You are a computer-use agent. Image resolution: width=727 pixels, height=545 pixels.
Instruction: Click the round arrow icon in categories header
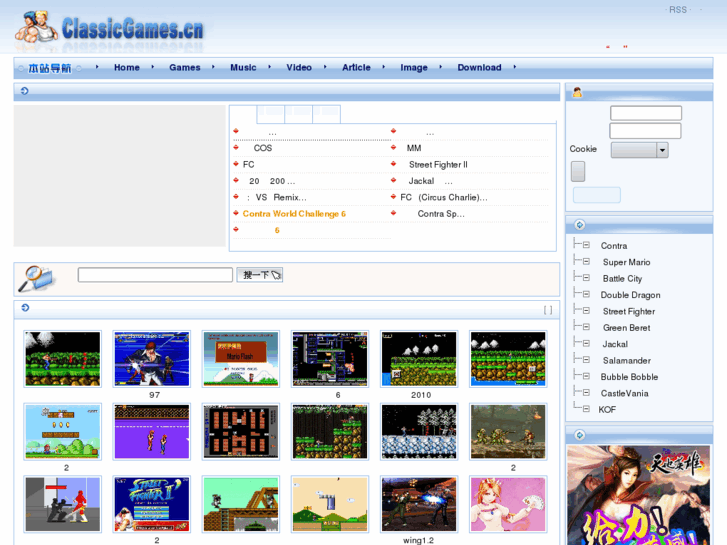pyautogui.click(x=580, y=225)
